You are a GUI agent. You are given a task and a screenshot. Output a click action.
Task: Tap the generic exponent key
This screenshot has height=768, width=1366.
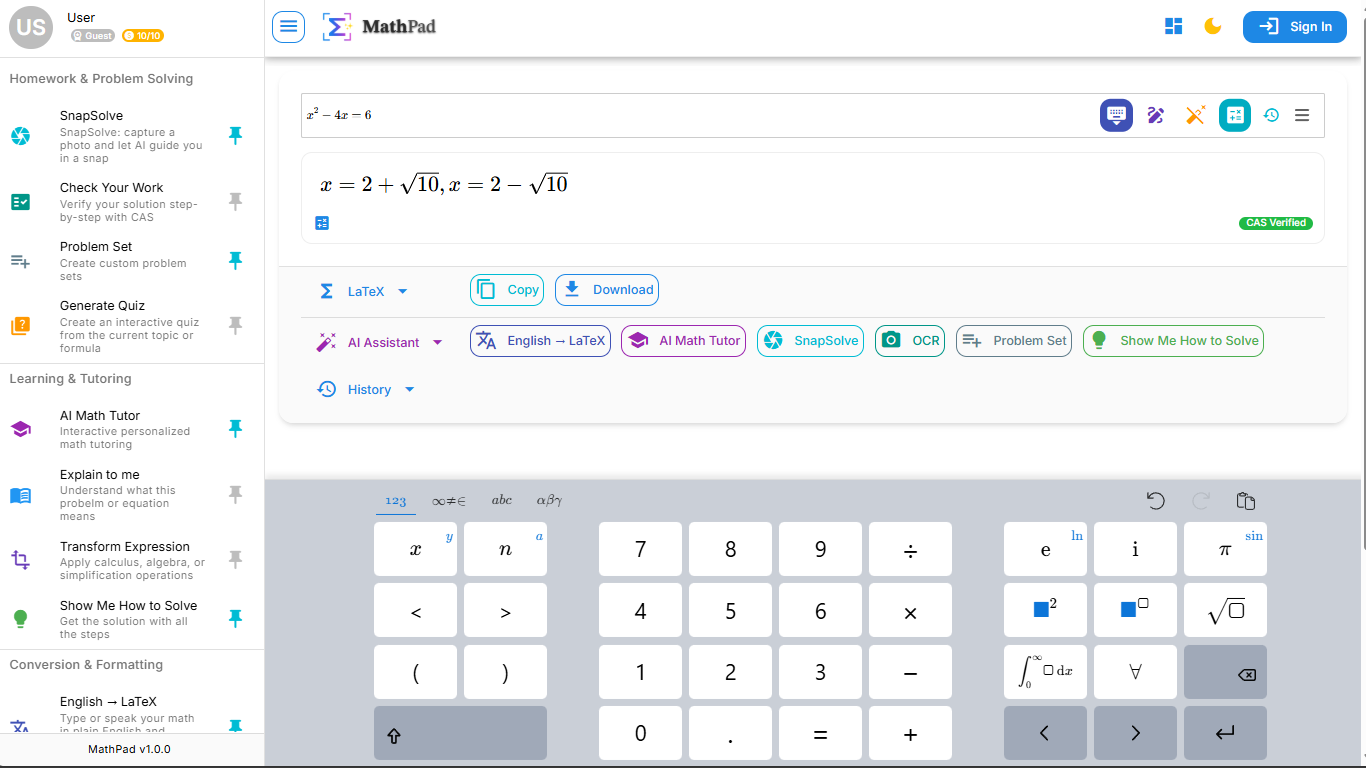1135,610
